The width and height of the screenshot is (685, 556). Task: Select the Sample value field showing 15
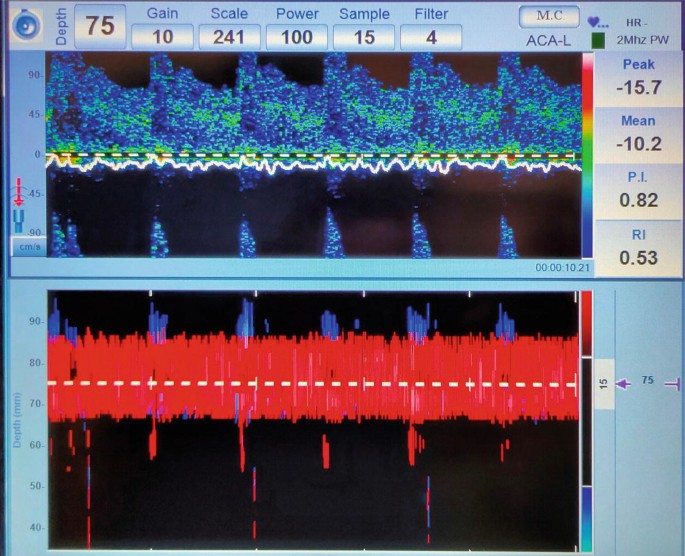(x=364, y=36)
